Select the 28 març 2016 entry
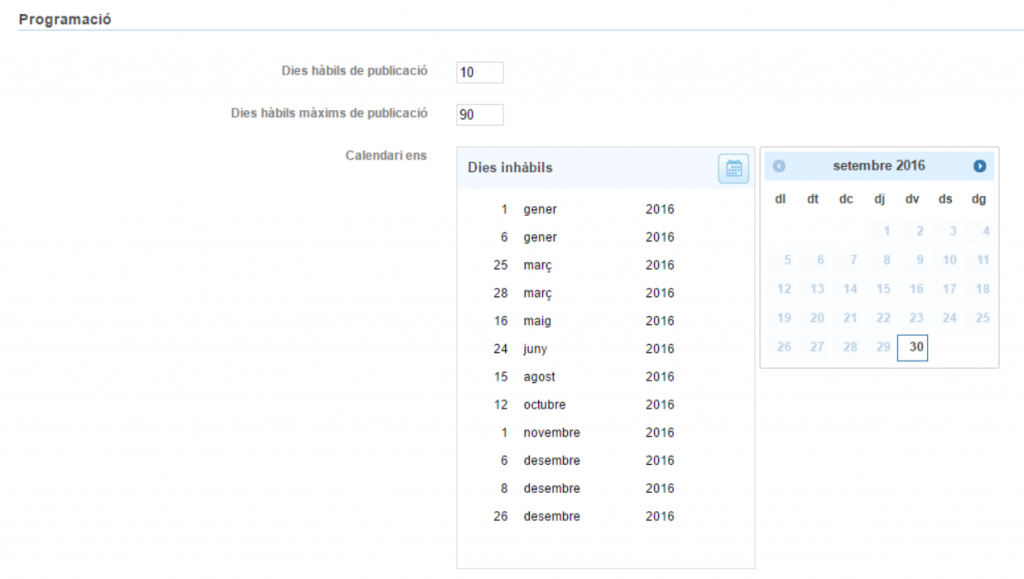 coord(585,294)
